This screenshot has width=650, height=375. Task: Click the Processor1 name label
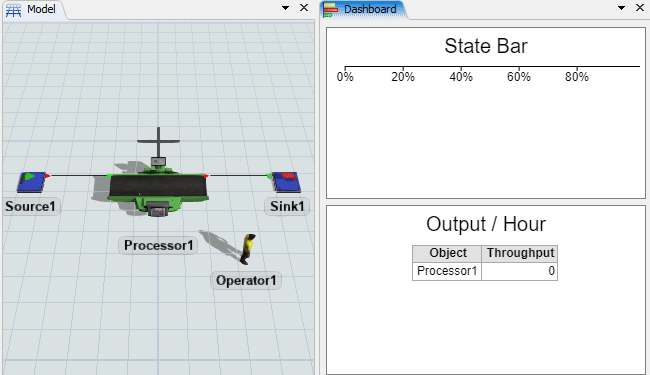158,245
